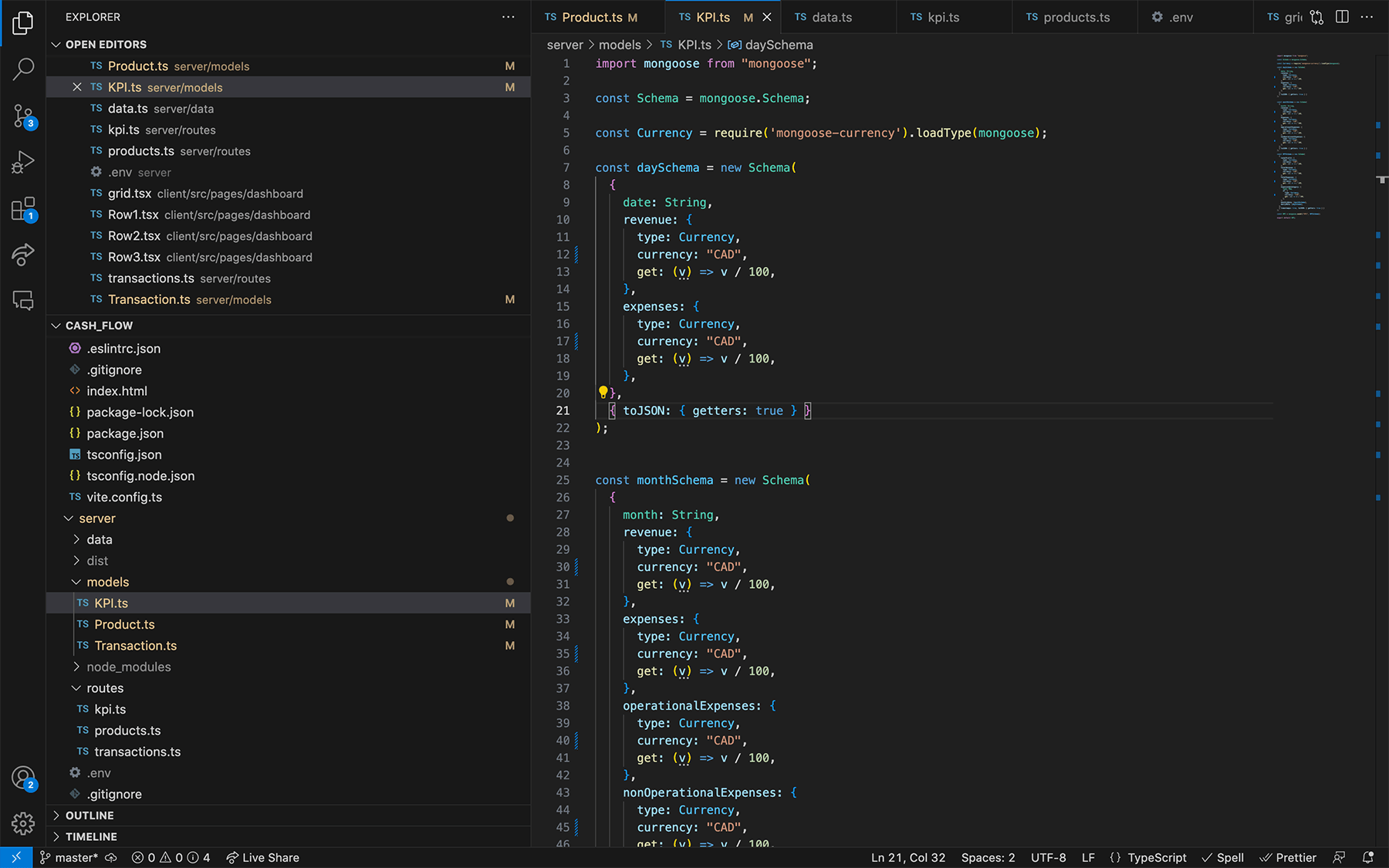Click models in the breadcrumb path

coord(620,45)
